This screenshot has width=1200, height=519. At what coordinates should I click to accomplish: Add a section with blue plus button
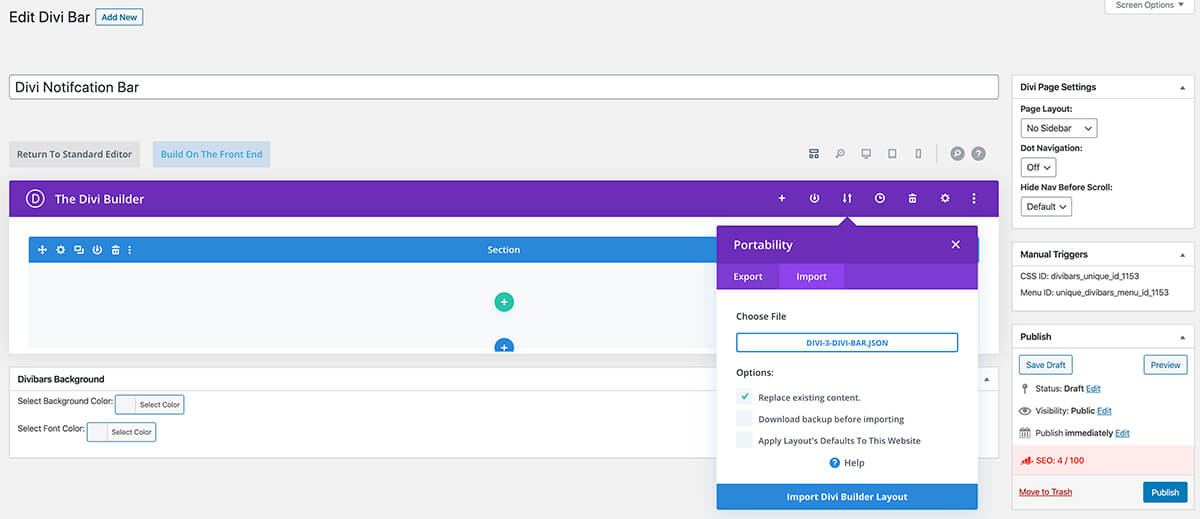pyautogui.click(x=504, y=346)
